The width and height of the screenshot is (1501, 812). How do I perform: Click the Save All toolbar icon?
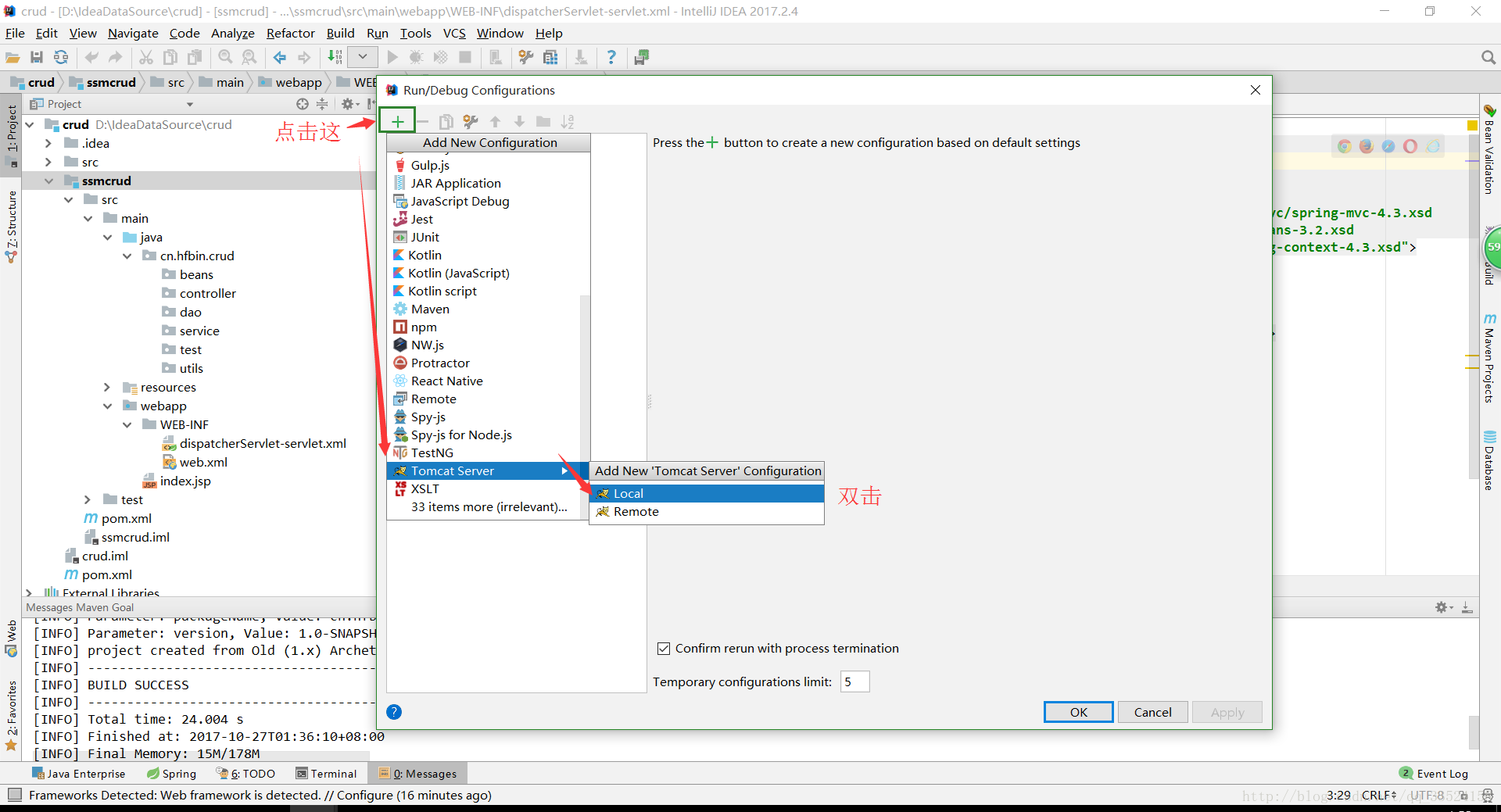point(37,57)
